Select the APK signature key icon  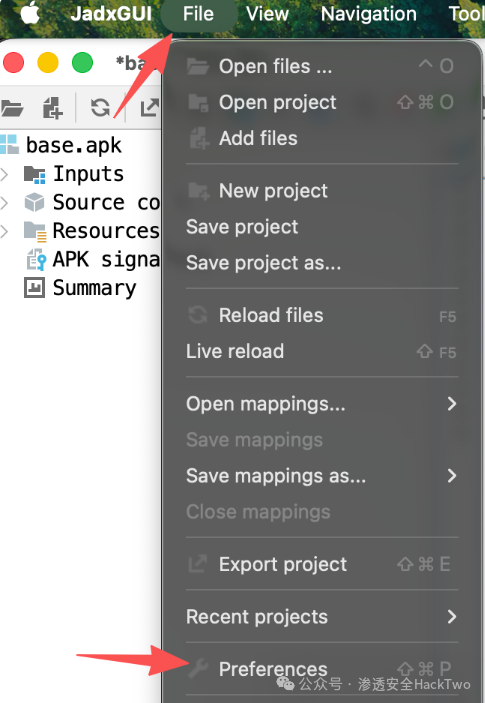pyautogui.click(x=36, y=260)
